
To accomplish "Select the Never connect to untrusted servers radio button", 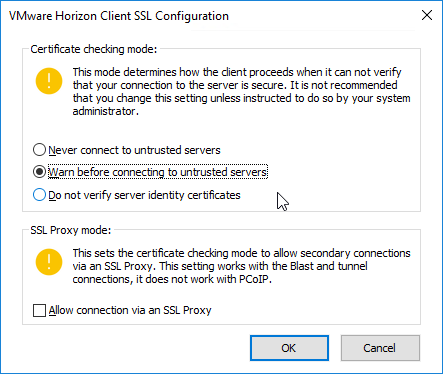I will pyautogui.click(x=39, y=150).
